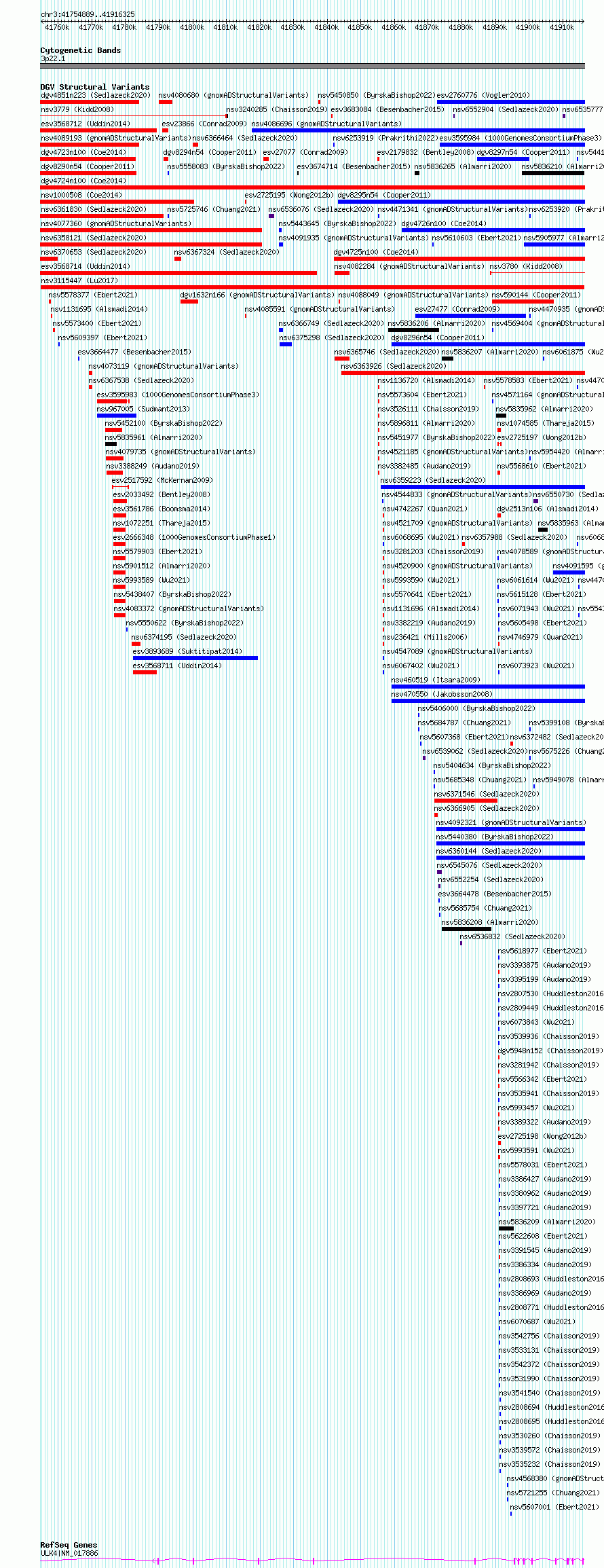Select variant nsv3240285 (Chaisson2019)
Viewport: 604px width, 1568px height.
point(277,109)
